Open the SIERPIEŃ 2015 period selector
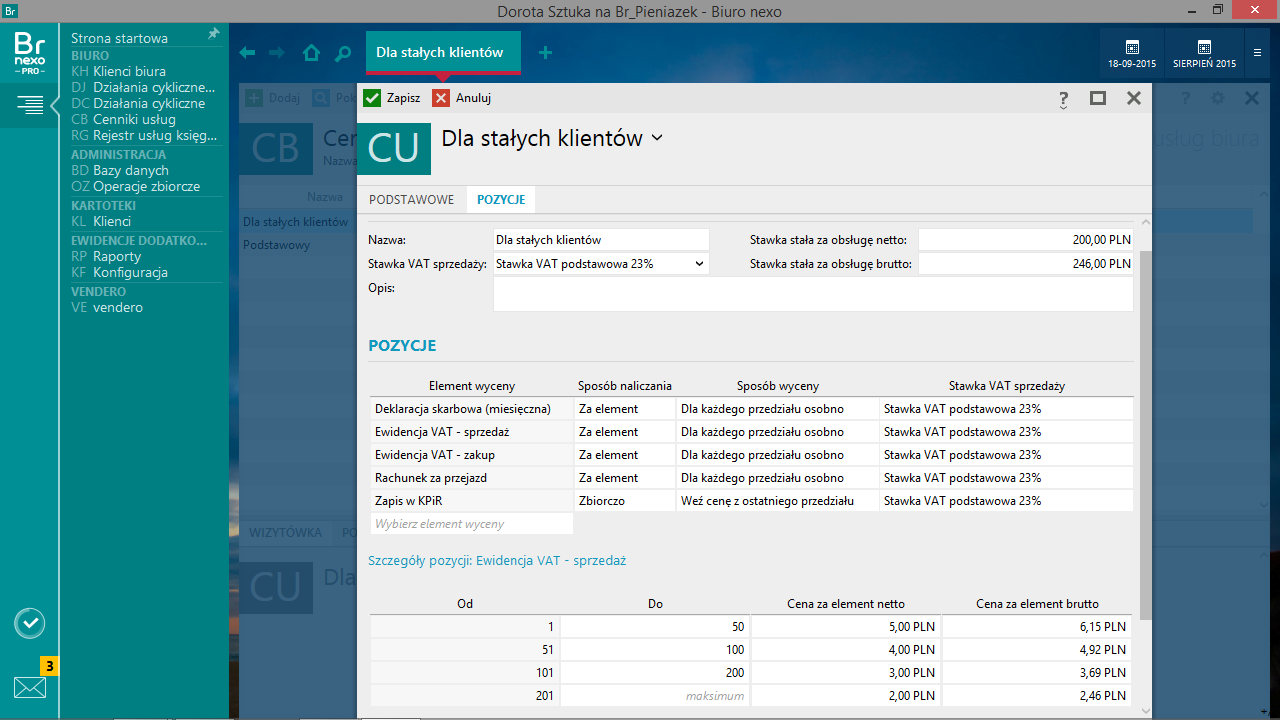The image size is (1280, 720). (x=1204, y=53)
